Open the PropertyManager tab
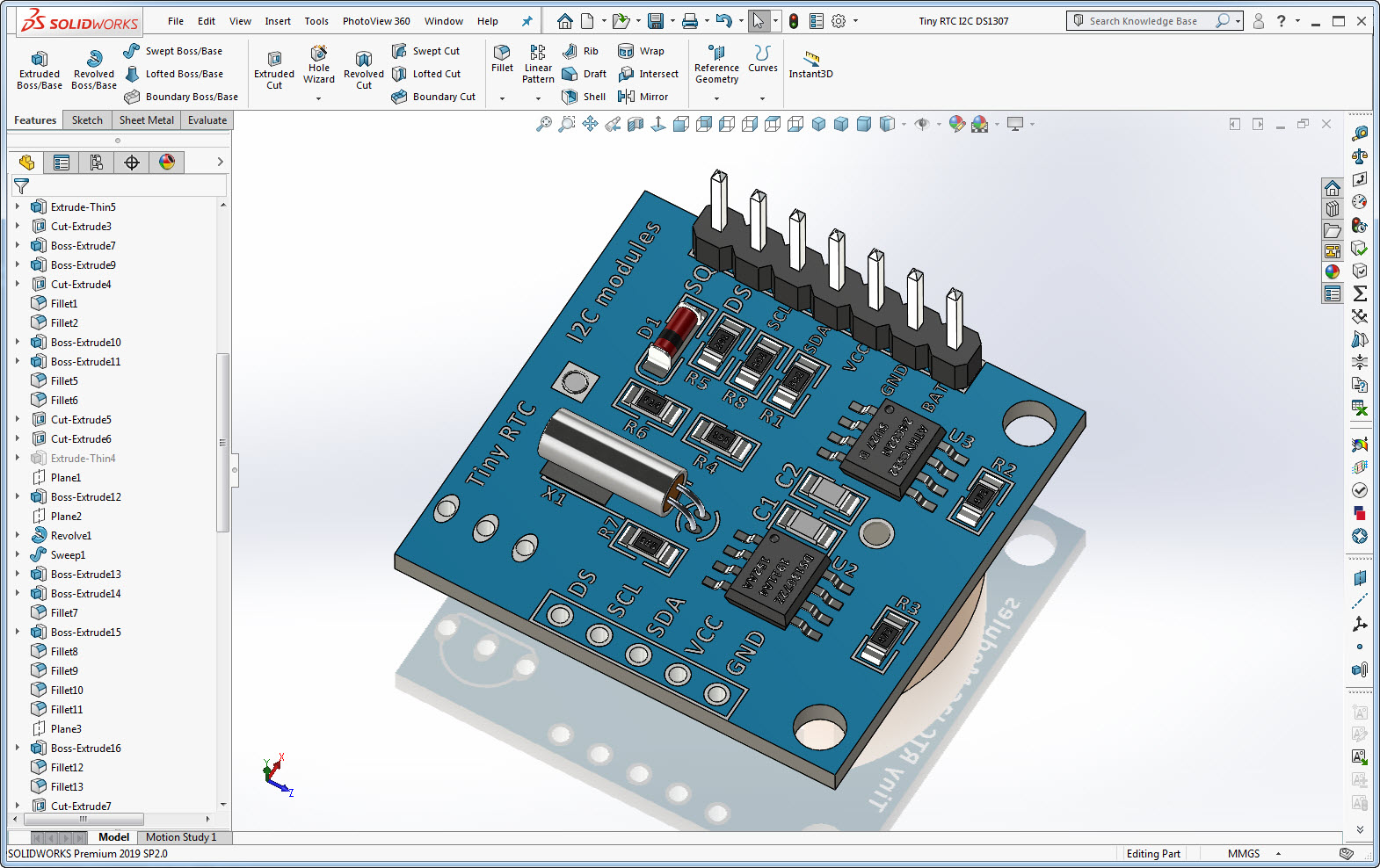The height and width of the screenshot is (868, 1380). tap(61, 162)
